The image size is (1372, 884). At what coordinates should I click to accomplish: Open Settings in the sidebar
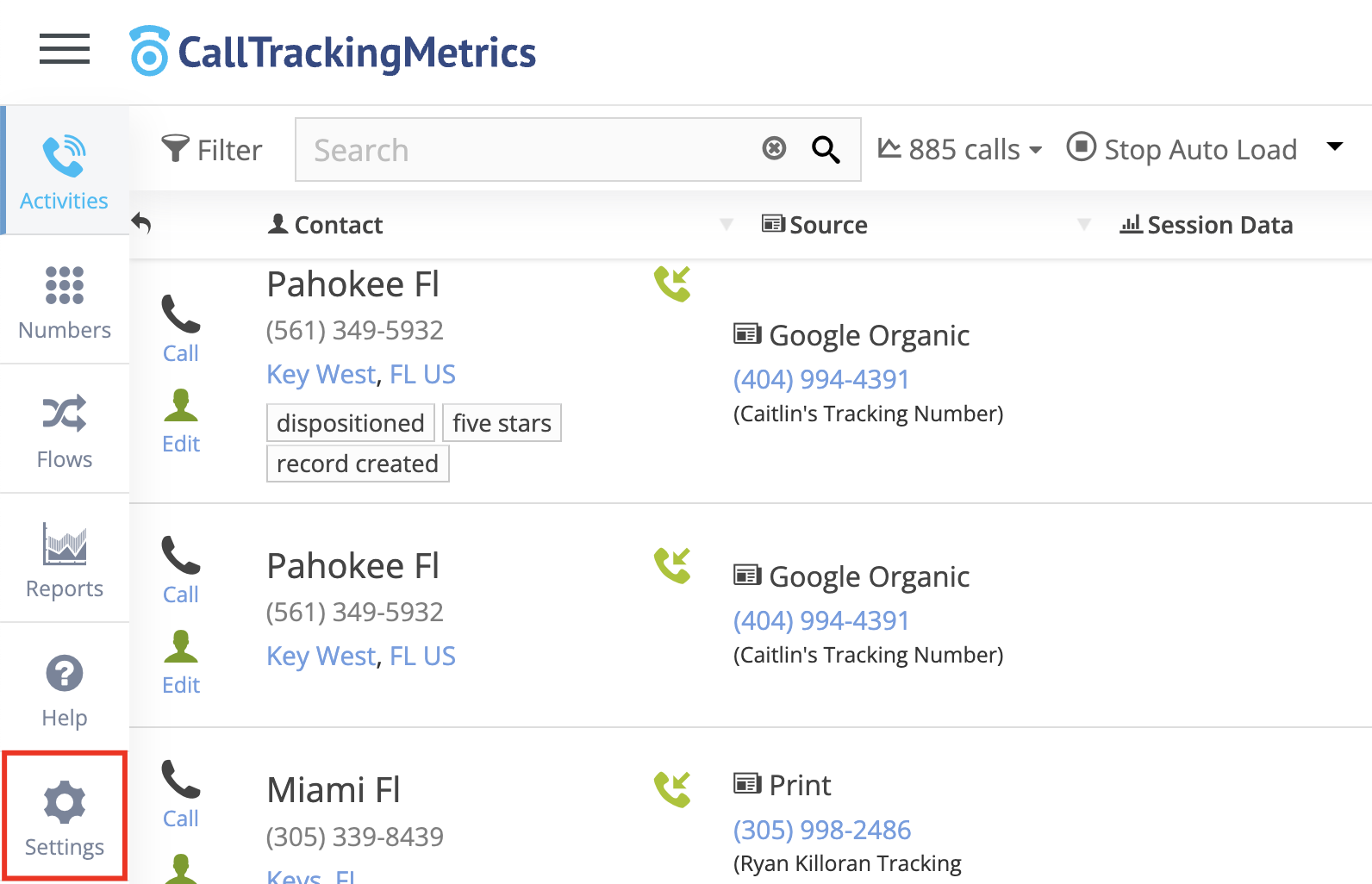pos(65,818)
